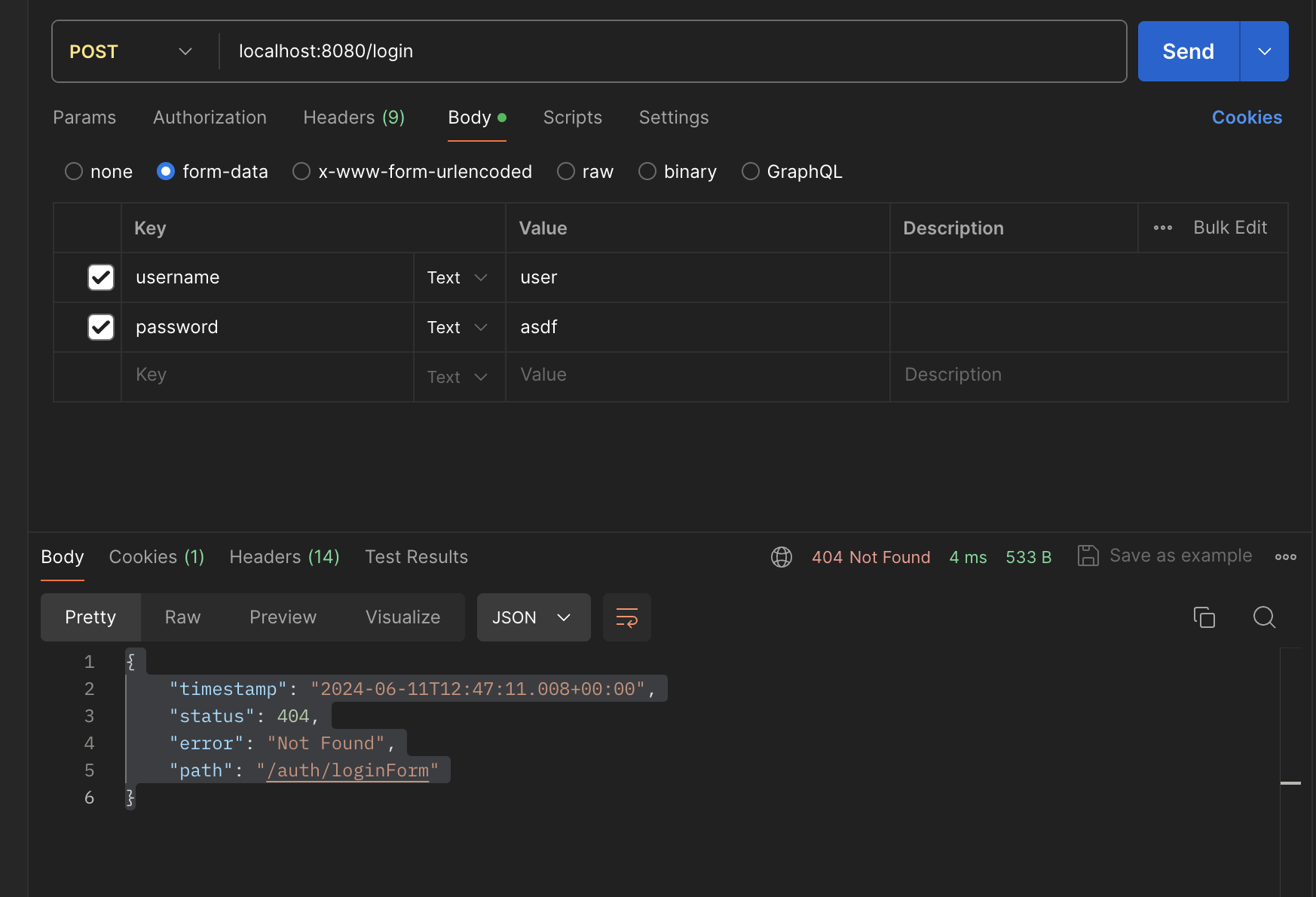The height and width of the screenshot is (897, 1316).
Task: Copy the response body with the copy icon
Action: point(1204,617)
